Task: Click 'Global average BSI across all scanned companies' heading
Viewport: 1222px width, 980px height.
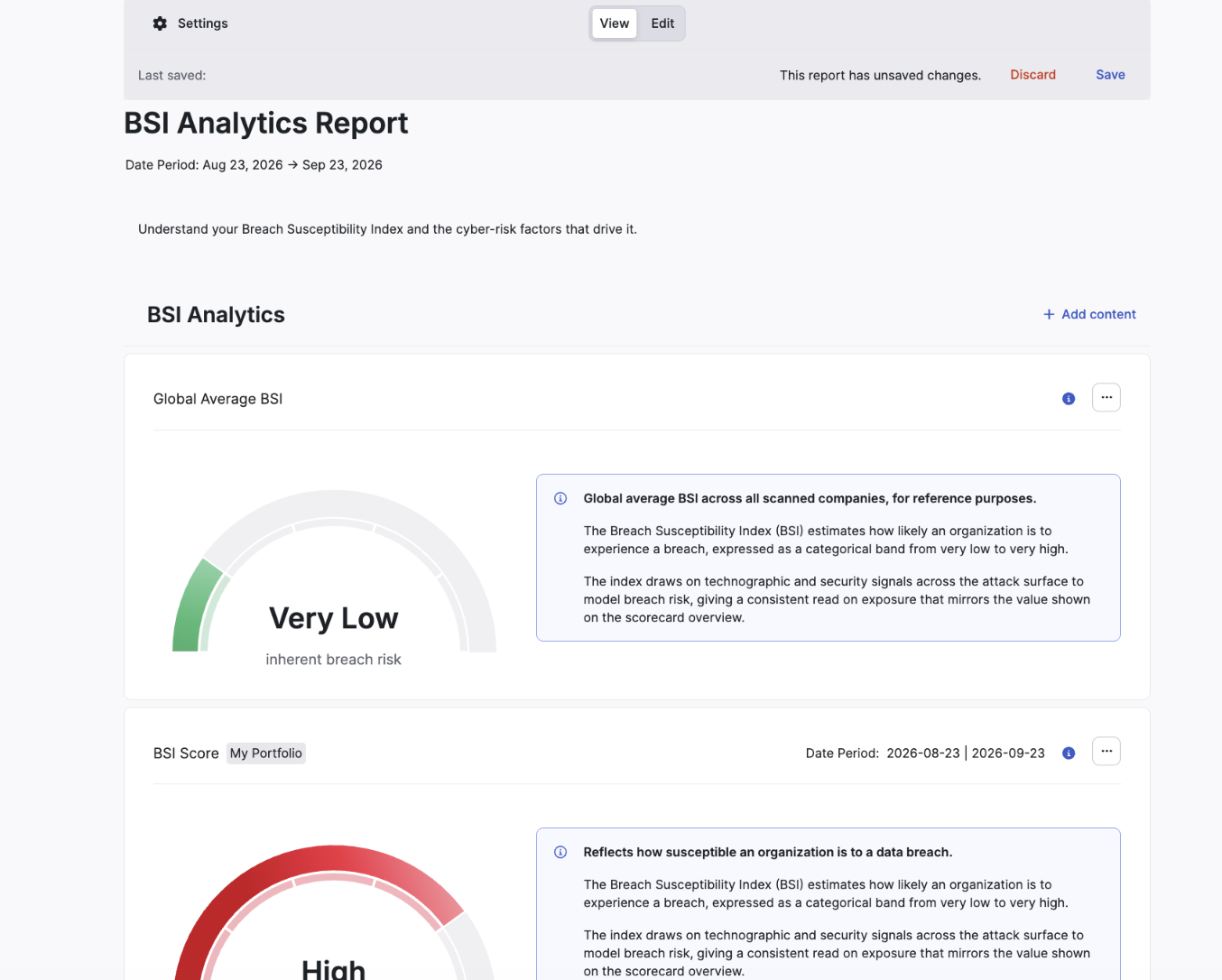Action: pos(810,498)
